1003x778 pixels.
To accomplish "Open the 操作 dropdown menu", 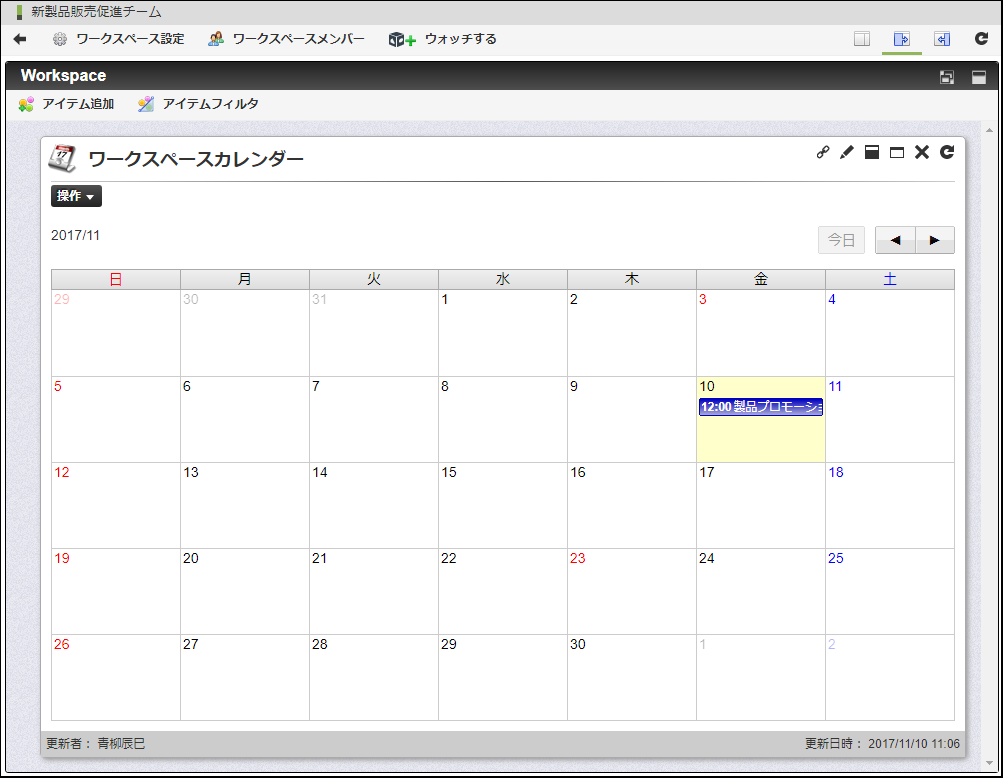I will [76, 196].
